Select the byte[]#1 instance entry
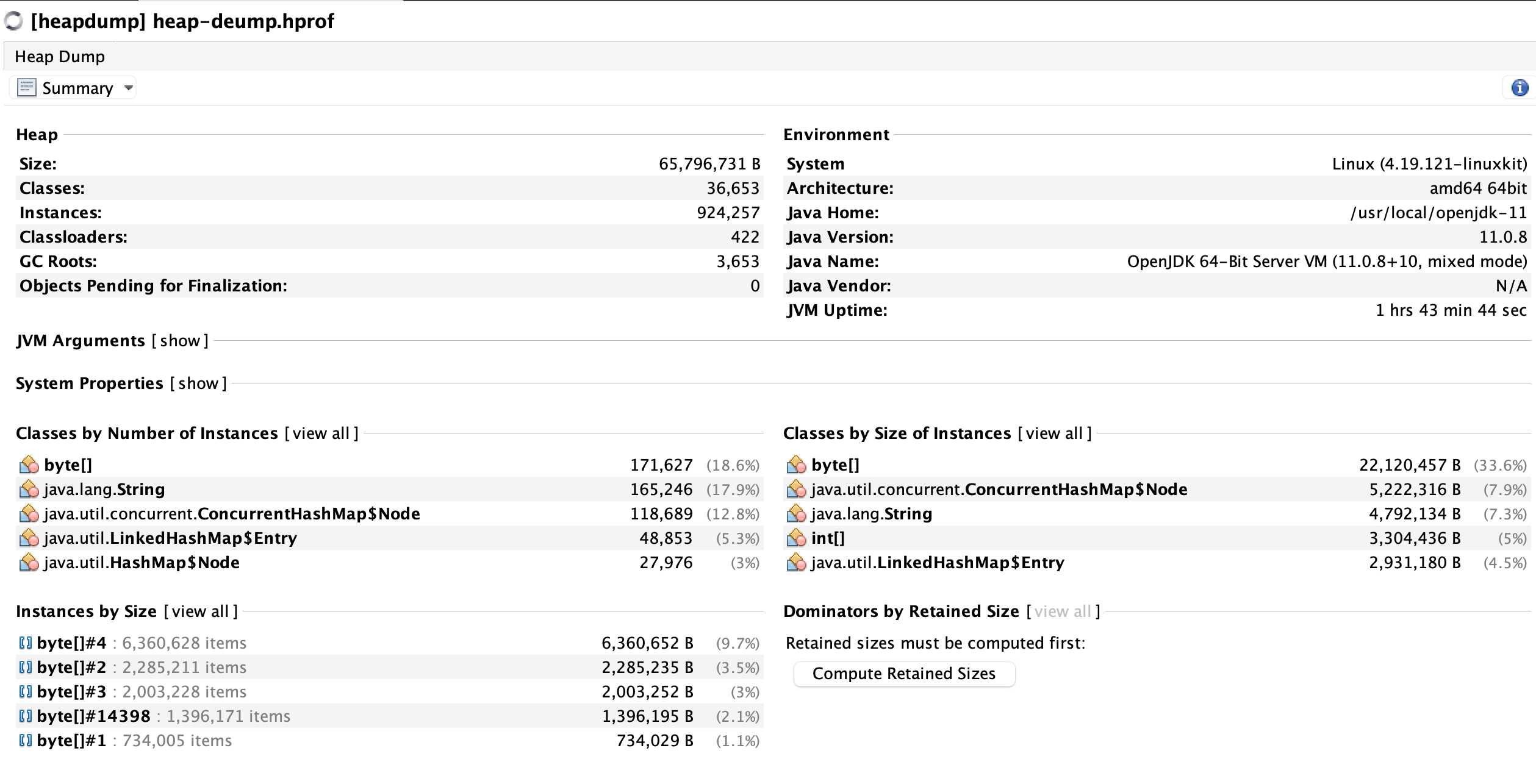The image size is (1536, 784). pyautogui.click(x=72, y=741)
